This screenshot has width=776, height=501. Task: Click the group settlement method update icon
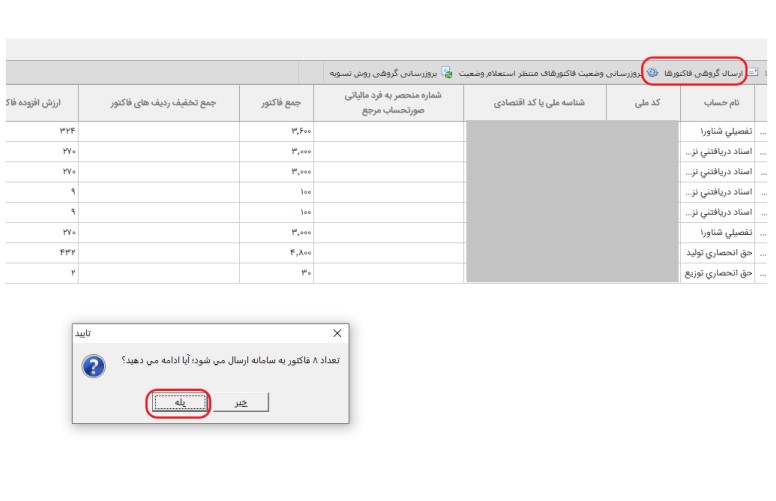[x=447, y=73]
